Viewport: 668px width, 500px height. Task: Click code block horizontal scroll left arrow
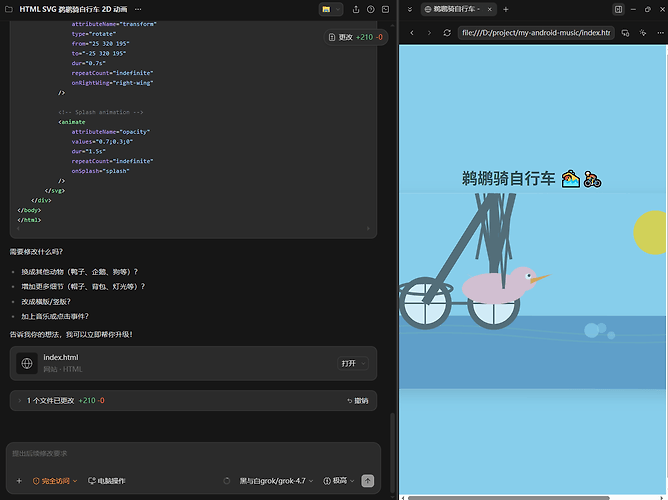point(18,229)
